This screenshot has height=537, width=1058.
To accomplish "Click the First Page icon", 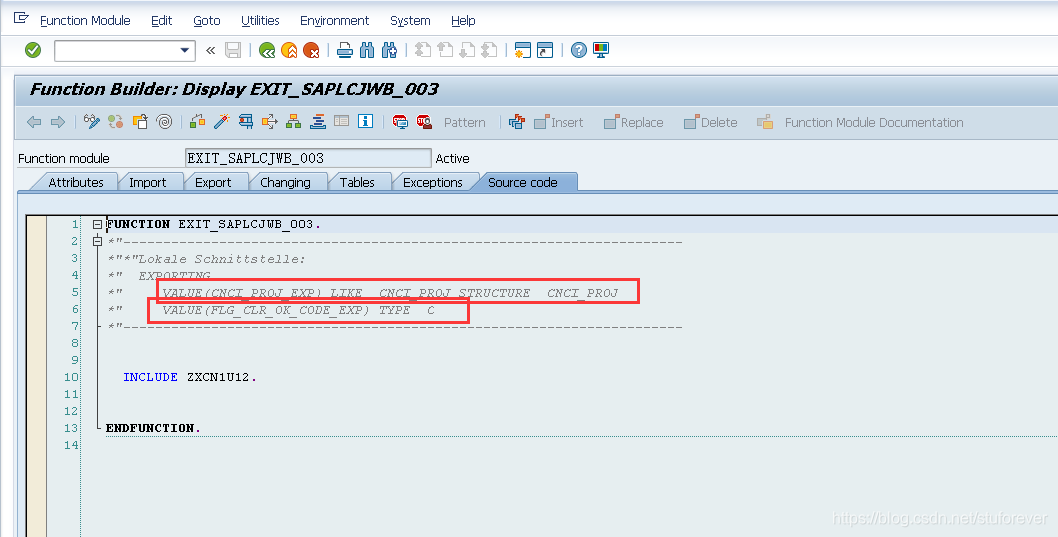I will click(423, 50).
